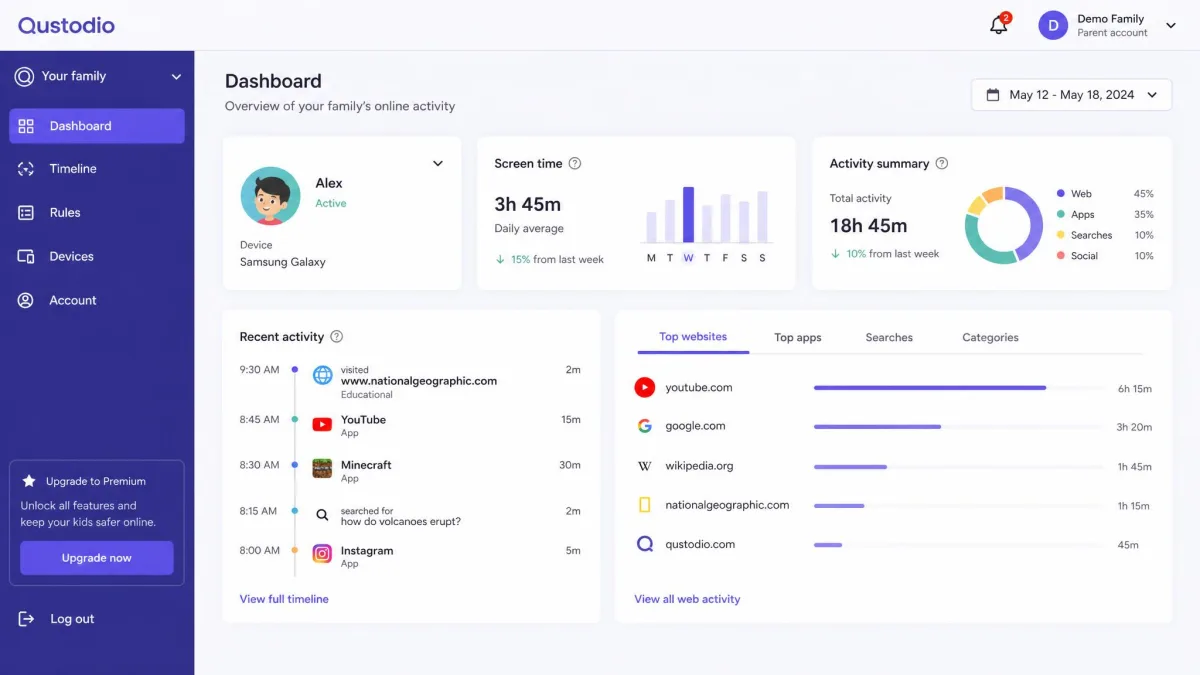Click the calendar icon in date picker
This screenshot has width=1200, height=675.
pos(993,95)
